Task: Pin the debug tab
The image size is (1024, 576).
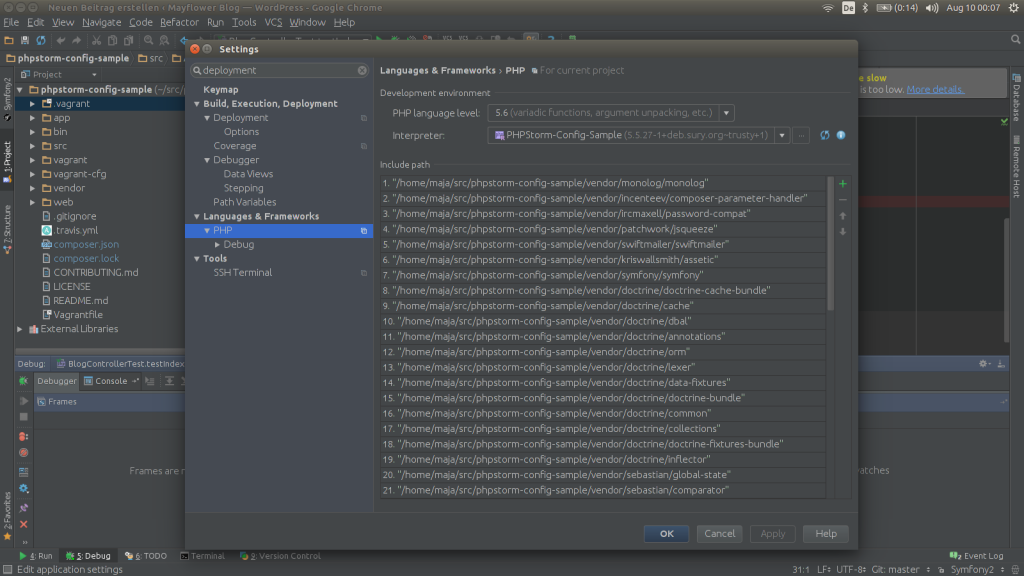Action: 24,507
